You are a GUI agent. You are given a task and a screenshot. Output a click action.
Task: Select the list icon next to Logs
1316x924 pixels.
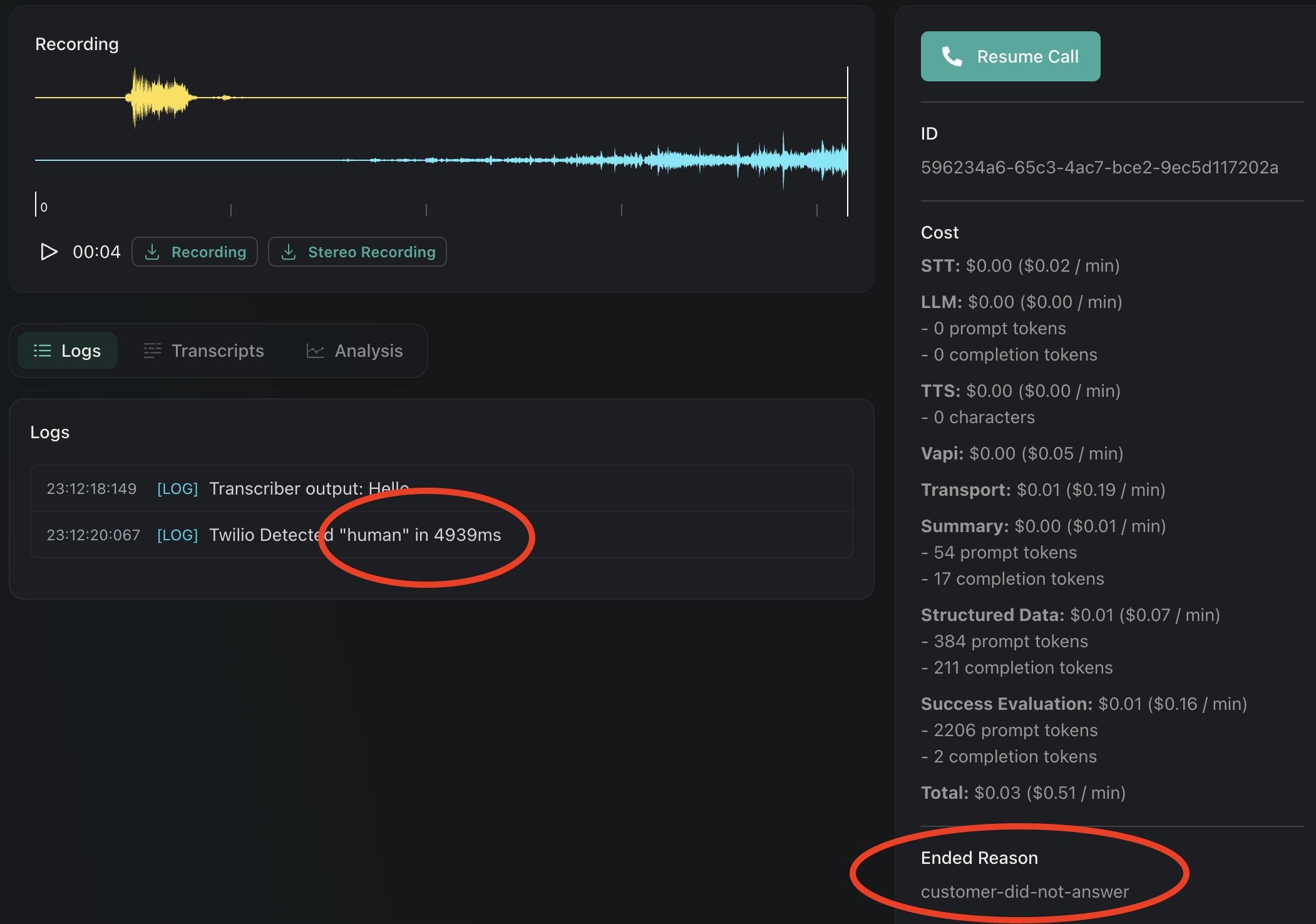(x=41, y=351)
